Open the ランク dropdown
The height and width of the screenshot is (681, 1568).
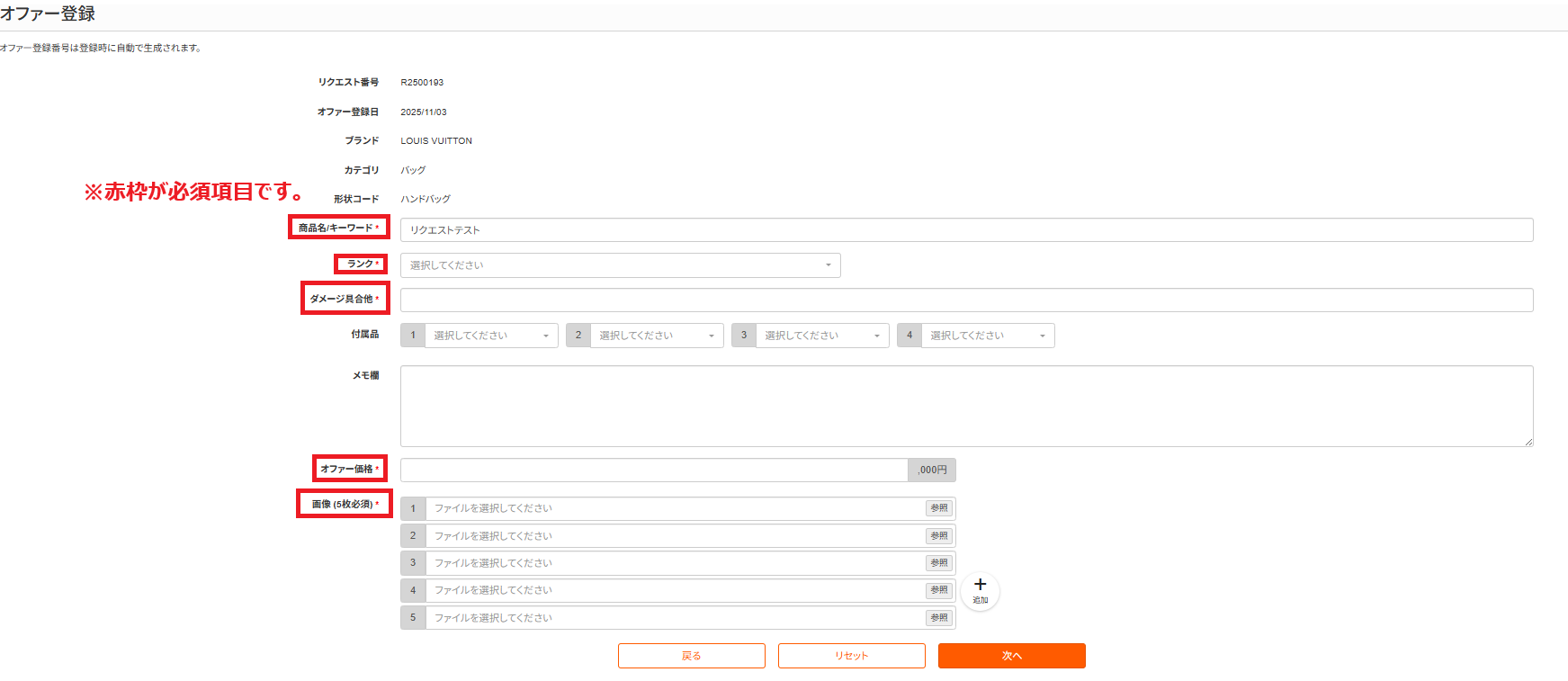point(620,265)
